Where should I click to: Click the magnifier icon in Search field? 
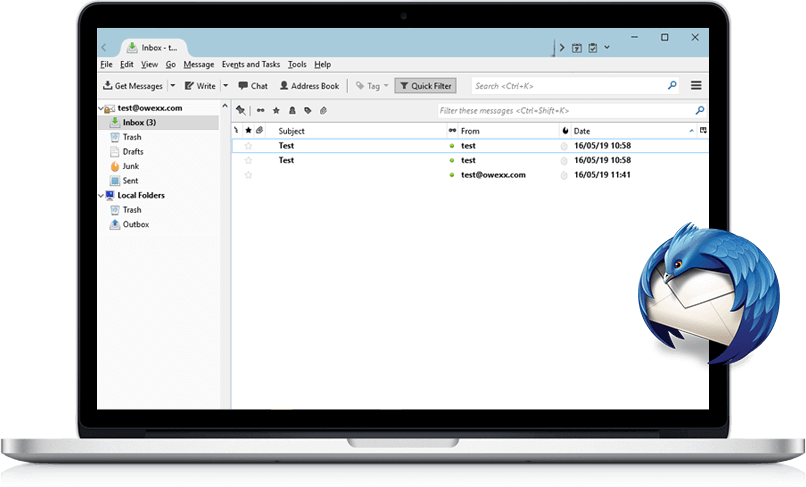(672, 85)
